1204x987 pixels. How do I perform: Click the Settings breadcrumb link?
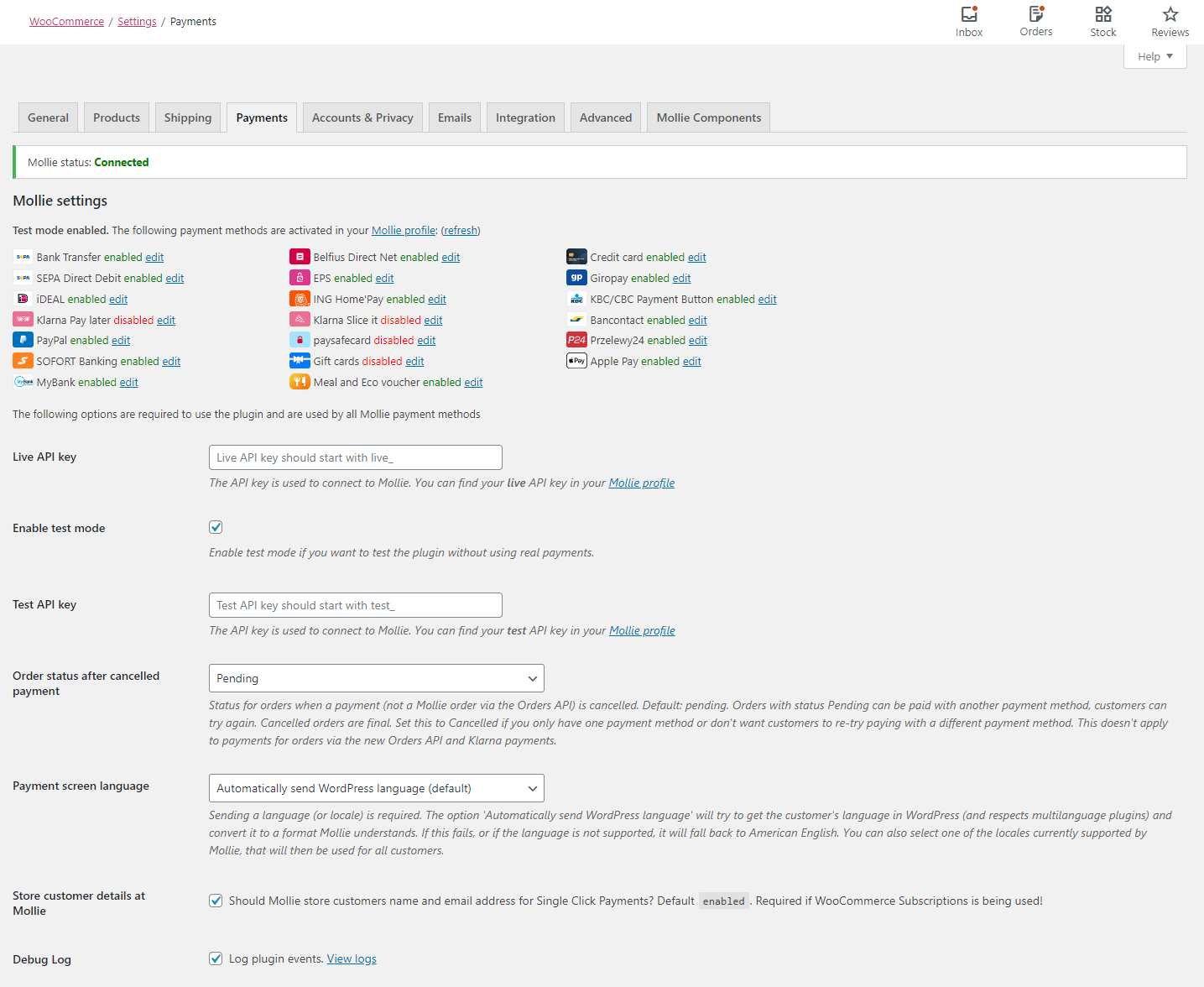click(x=137, y=22)
